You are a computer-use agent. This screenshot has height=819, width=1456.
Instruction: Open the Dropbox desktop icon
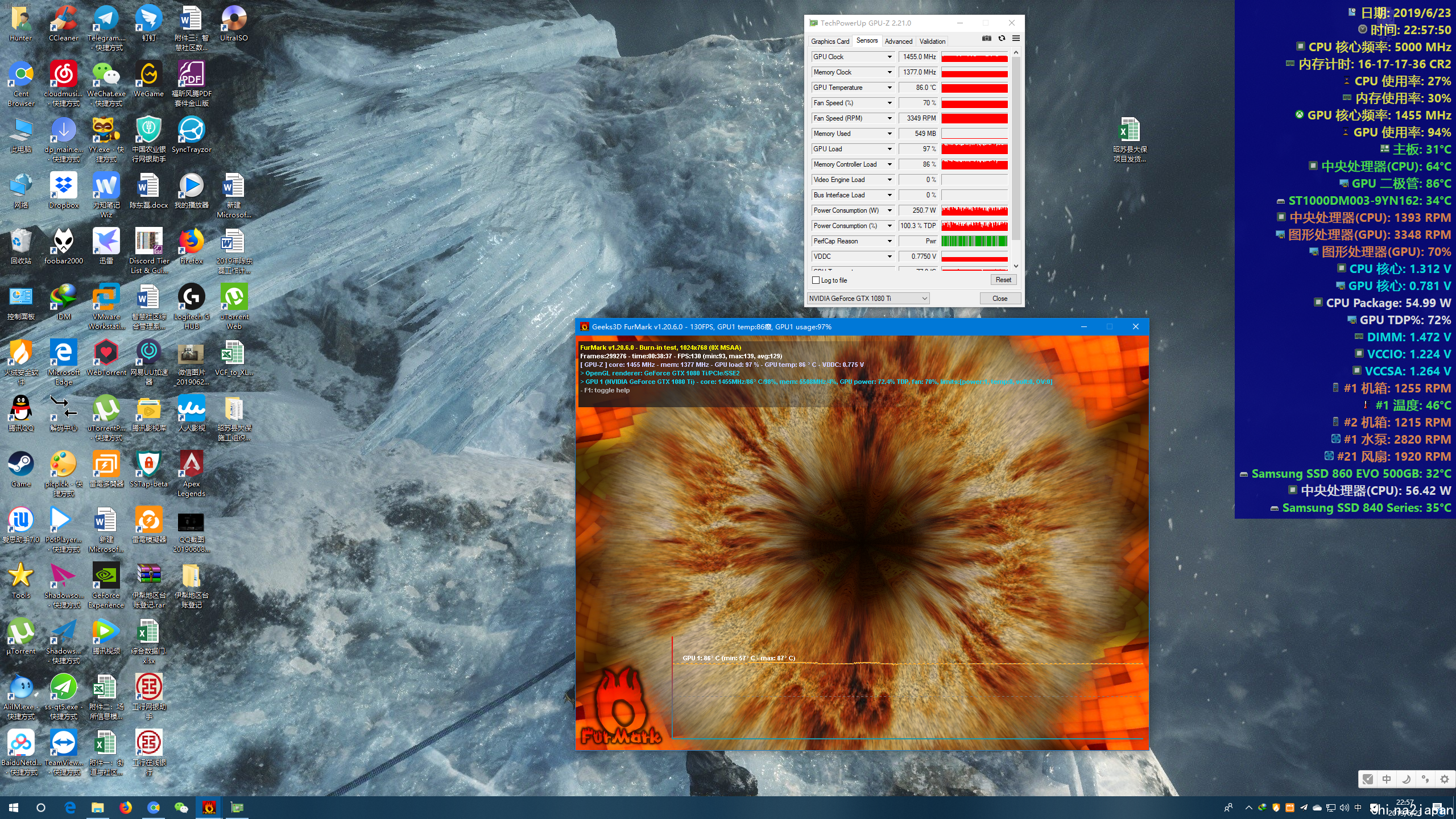coord(64,191)
